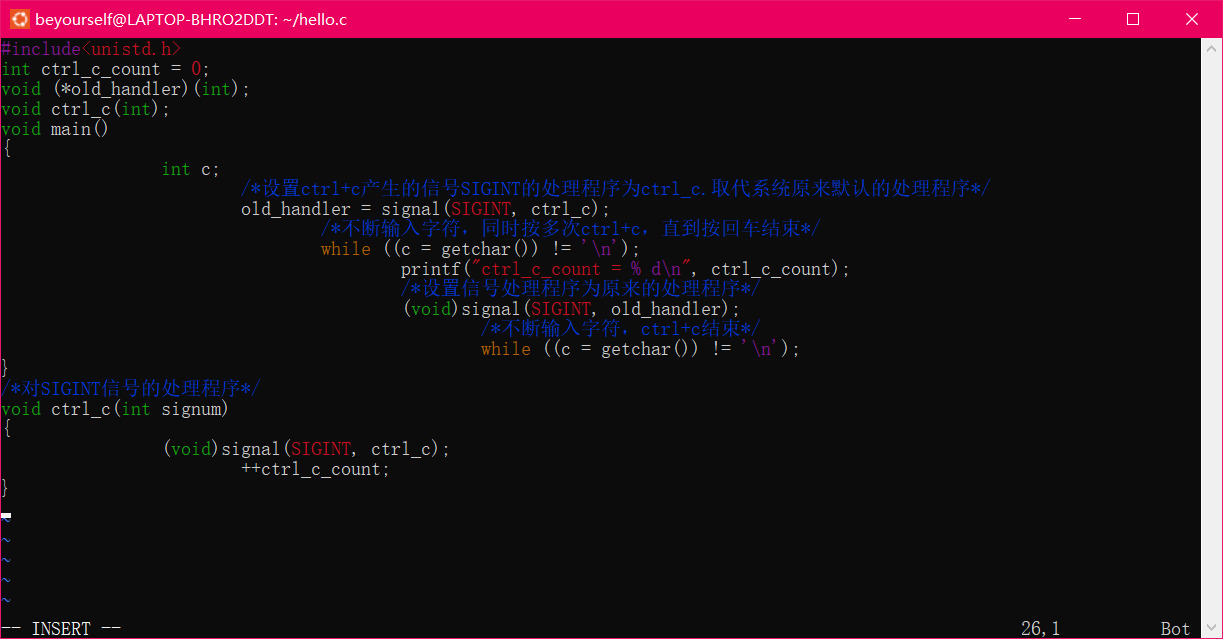1223x639 pixels.
Task: Click the printf statement printing ctrl_c_count
Action: [x=620, y=268]
